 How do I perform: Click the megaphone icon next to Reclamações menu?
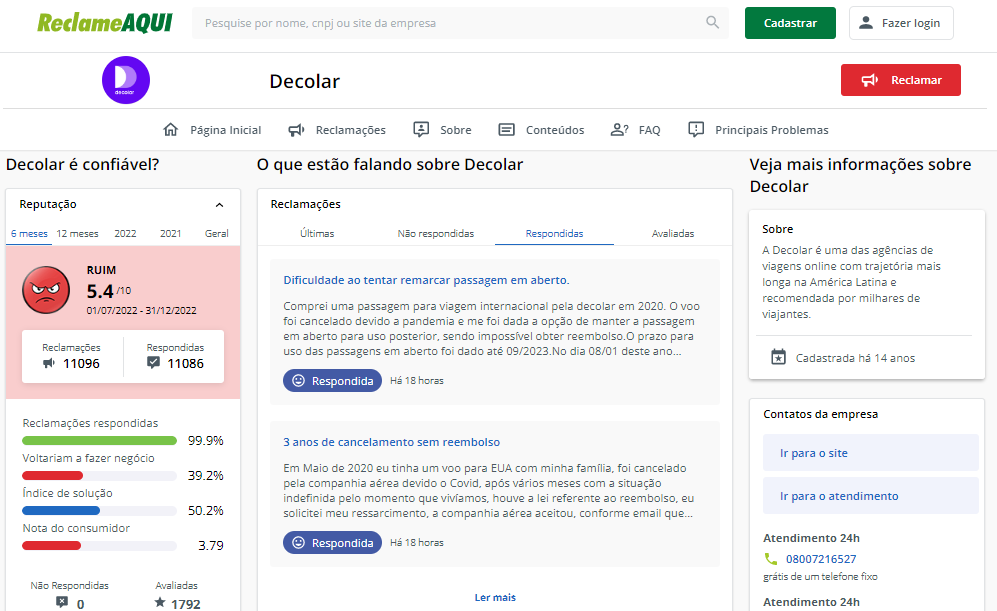(x=296, y=130)
